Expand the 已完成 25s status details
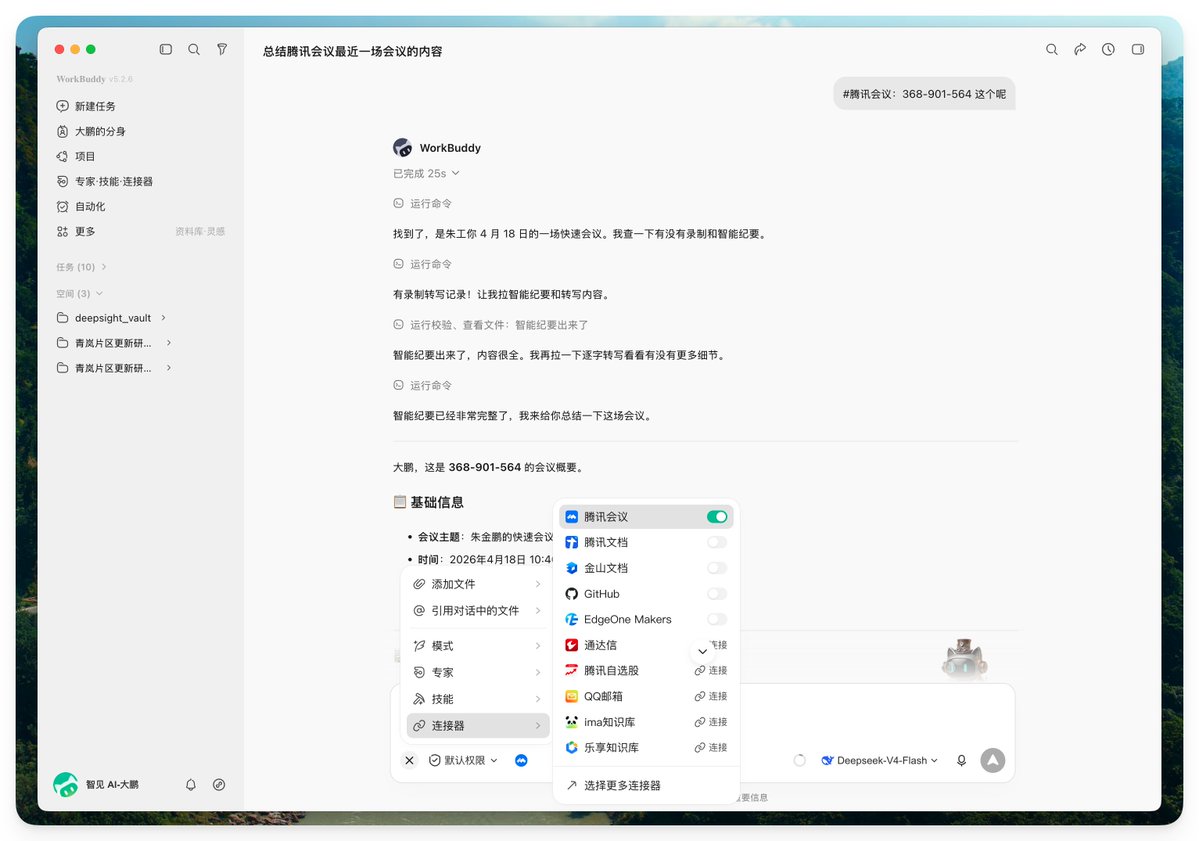 pyautogui.click(x=427, y=174)
